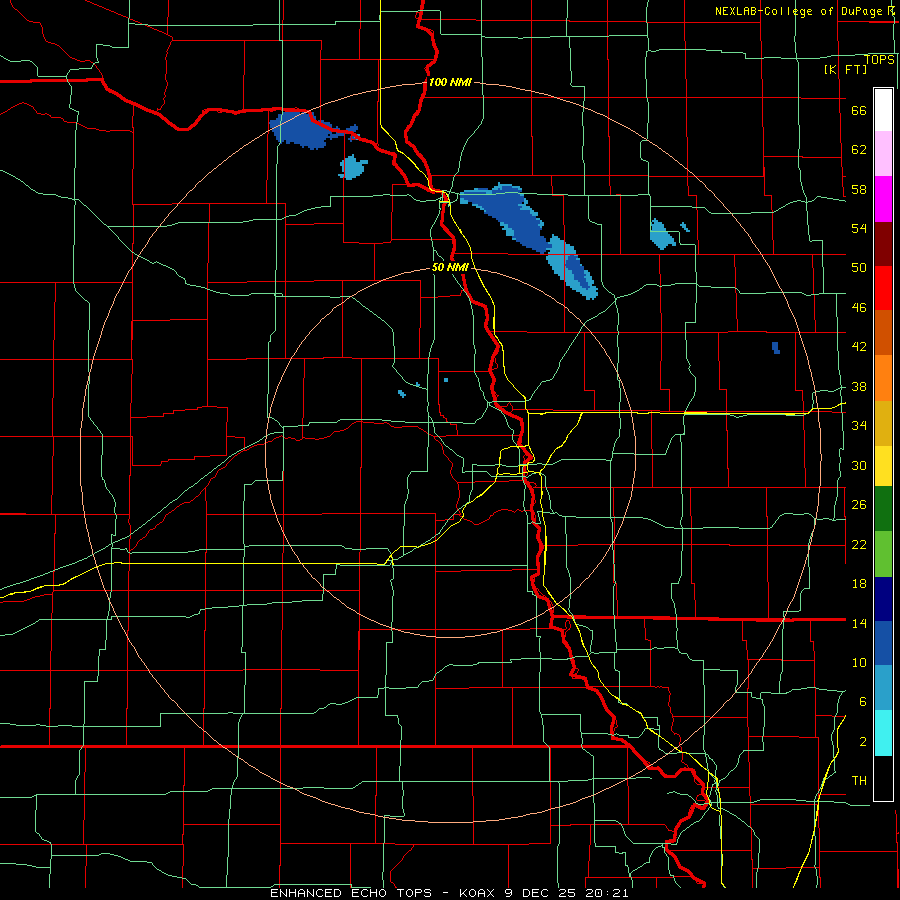
Task: Click the "42" legend value
Action: point(859,347)
